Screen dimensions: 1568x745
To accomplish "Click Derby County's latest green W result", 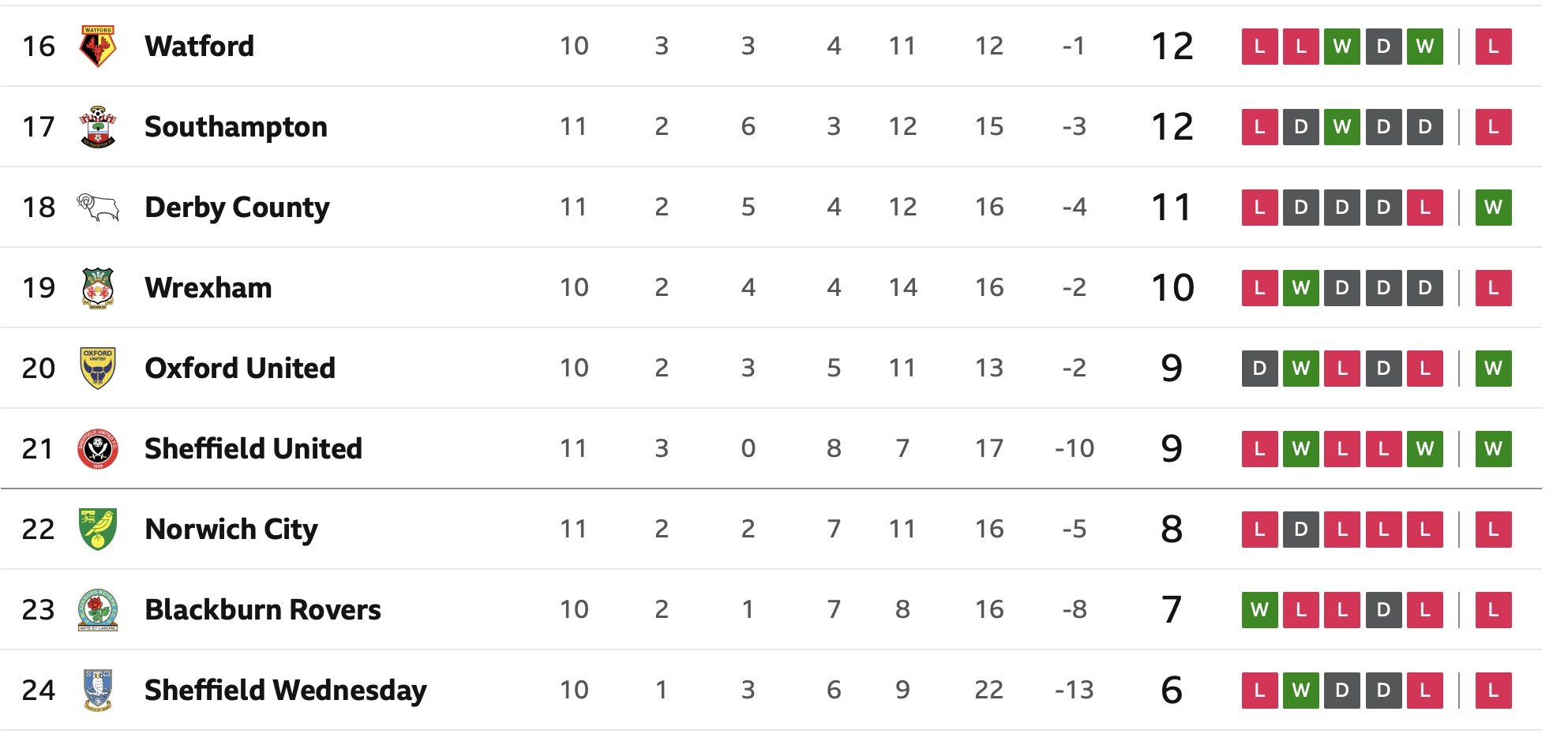I will point(1493,208).
